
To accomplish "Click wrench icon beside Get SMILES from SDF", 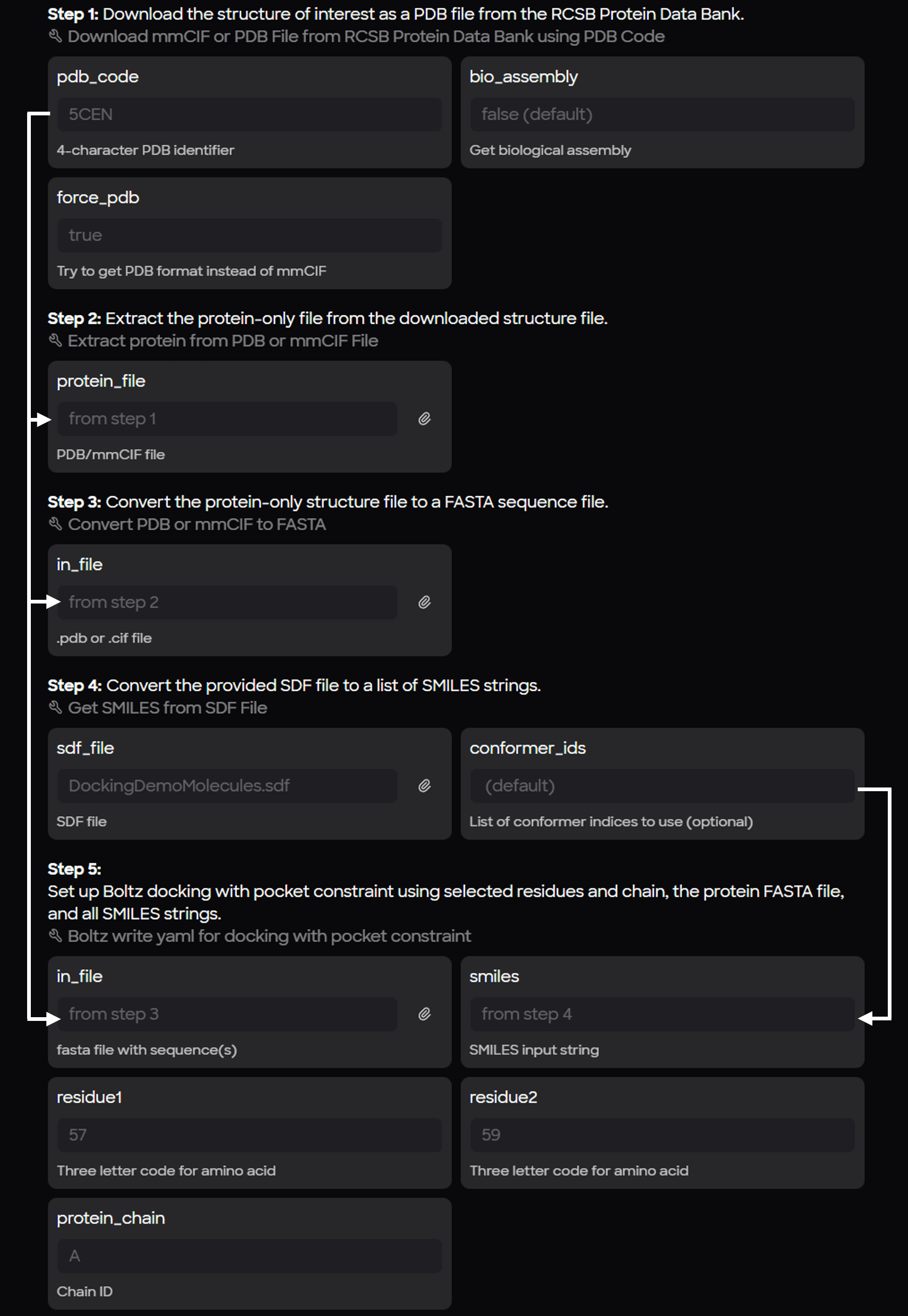I will [x=55, y=707].
